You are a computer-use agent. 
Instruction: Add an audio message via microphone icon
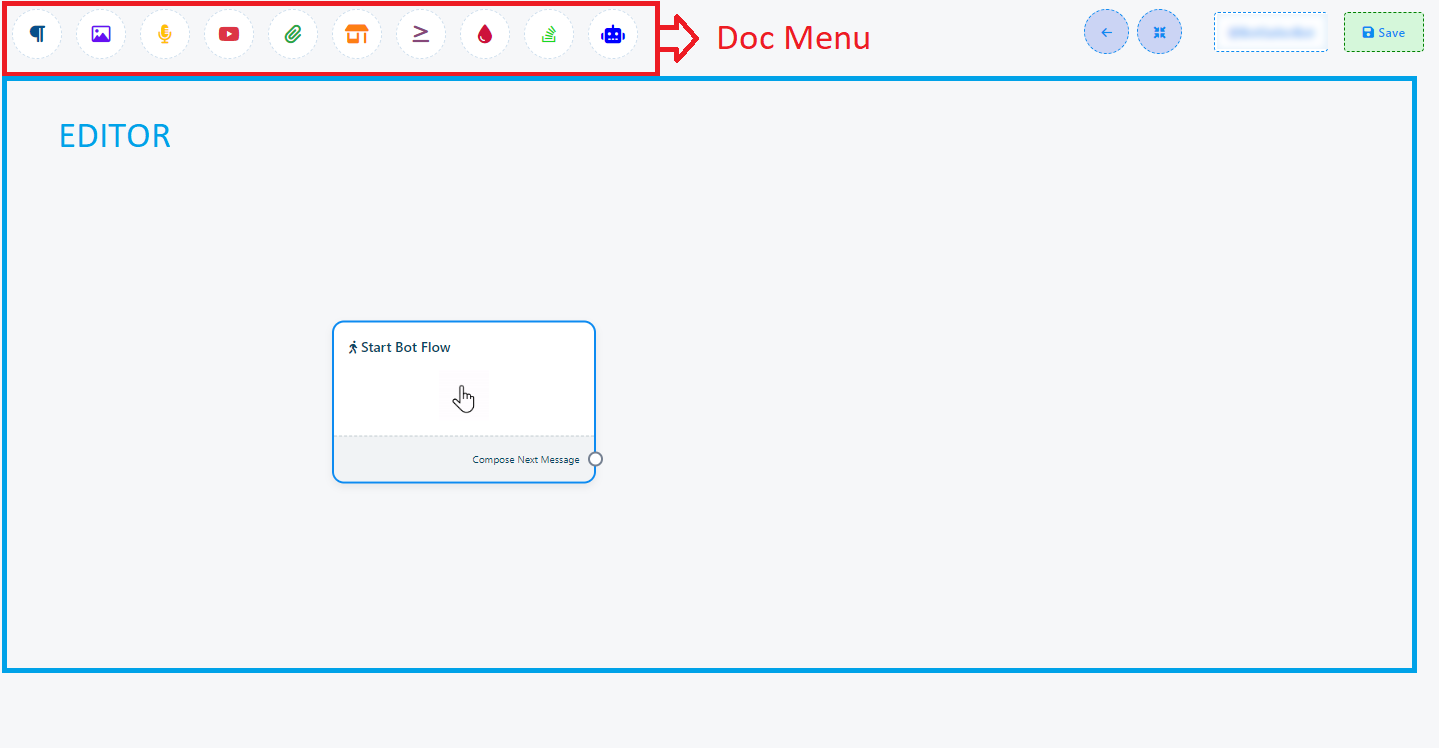pos(165,34)
